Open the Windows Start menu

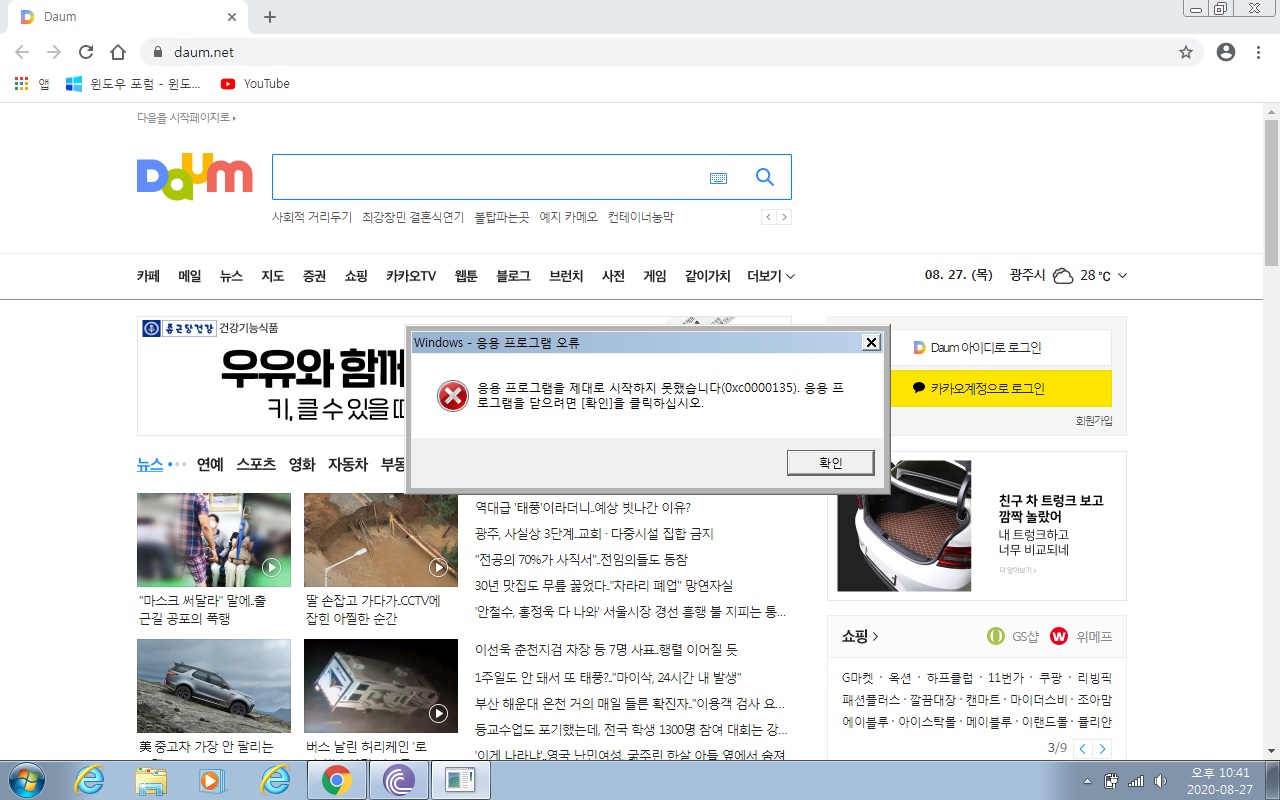click(x=25, y=780)
